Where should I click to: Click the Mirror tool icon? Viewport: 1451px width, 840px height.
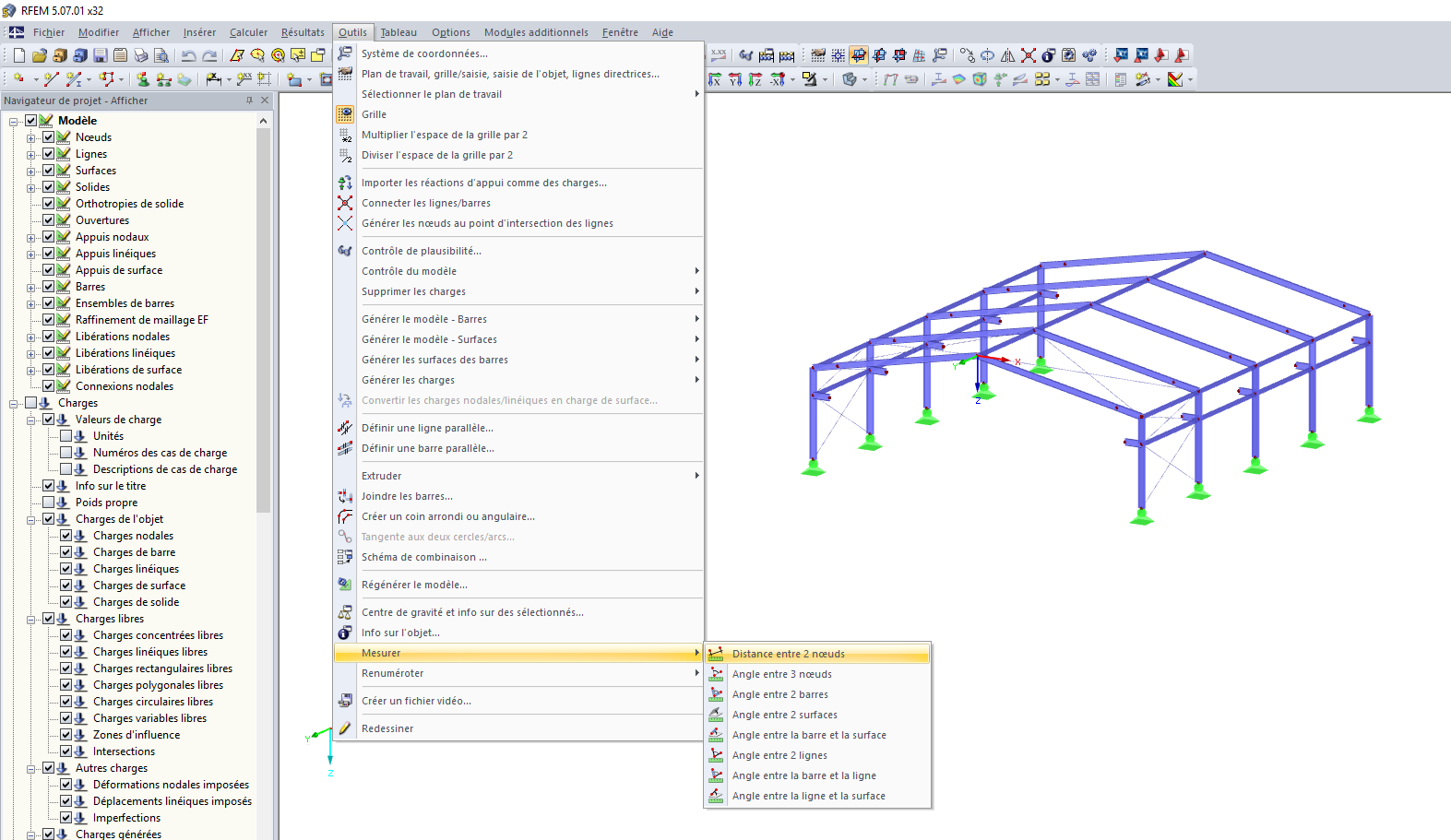click(x=1007, y=55)
